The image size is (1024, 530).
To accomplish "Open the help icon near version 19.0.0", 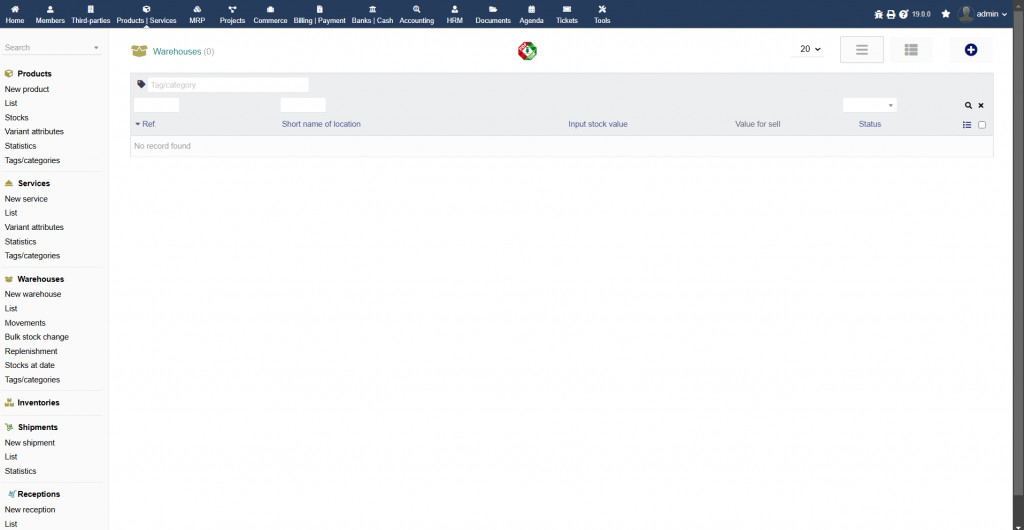I will [x=904, y=14].
